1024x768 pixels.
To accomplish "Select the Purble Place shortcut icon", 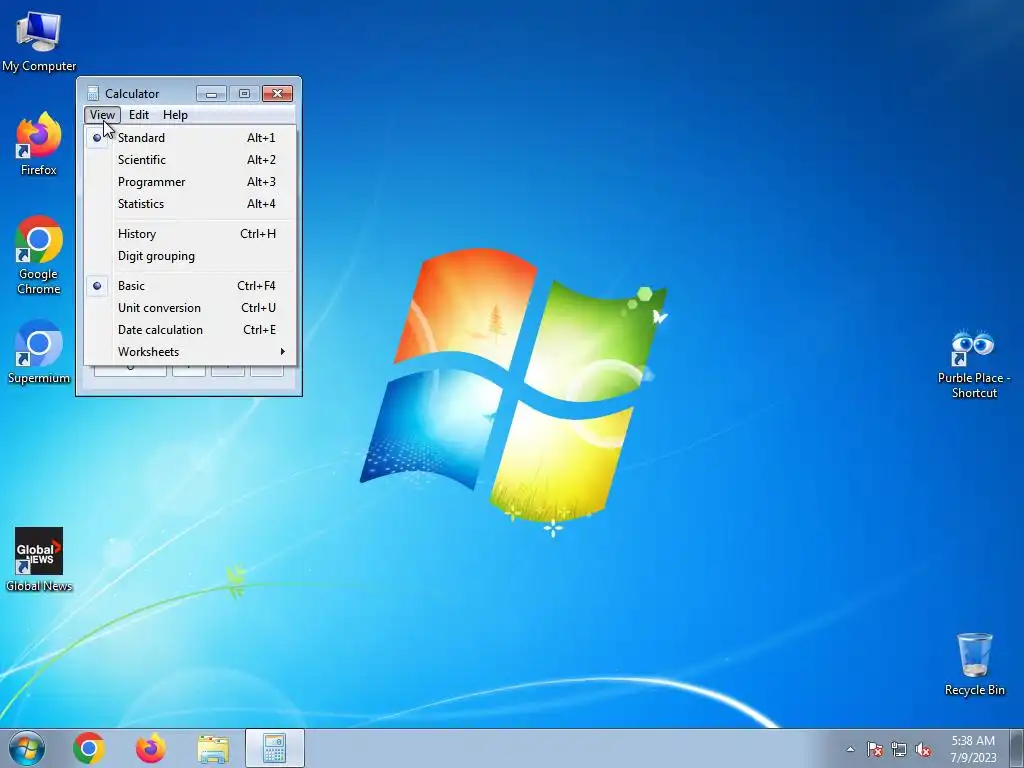I will point(974,364).
